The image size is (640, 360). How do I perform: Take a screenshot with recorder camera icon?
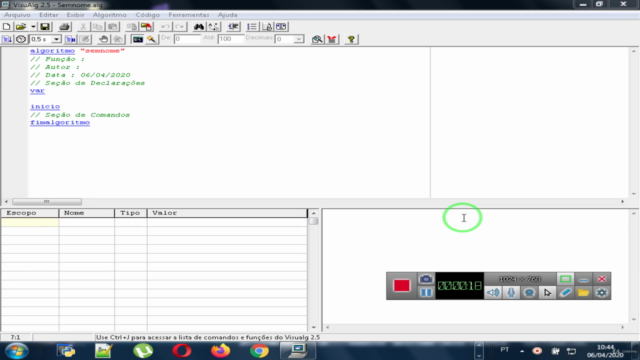click(x=426, y=279)
